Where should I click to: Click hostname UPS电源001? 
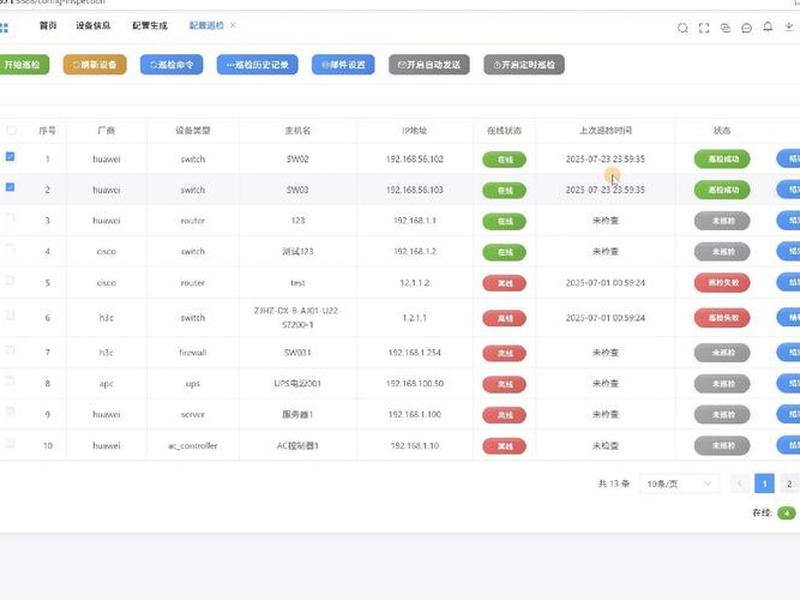(297, 383)
